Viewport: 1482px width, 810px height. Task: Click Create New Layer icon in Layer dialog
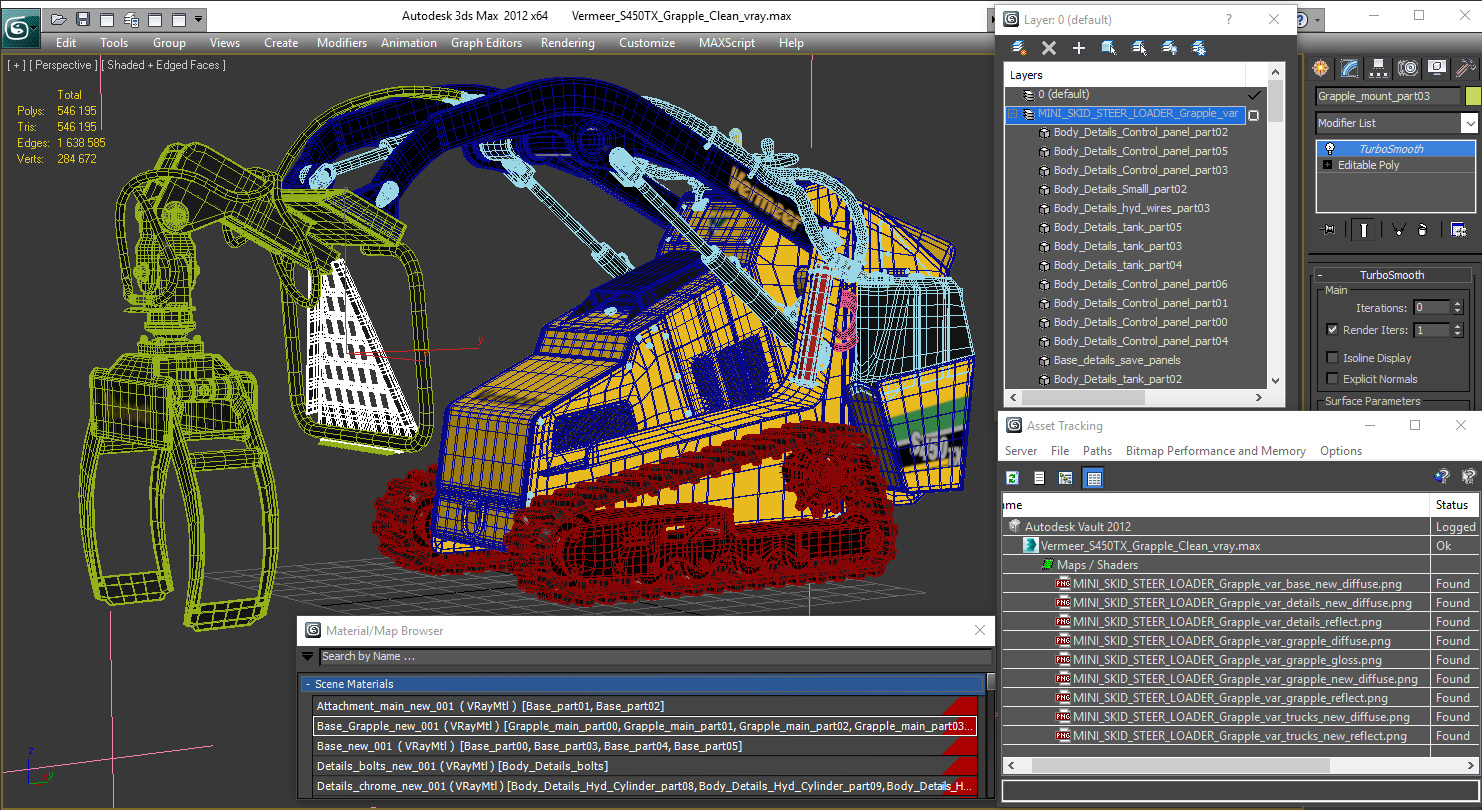1018,48
